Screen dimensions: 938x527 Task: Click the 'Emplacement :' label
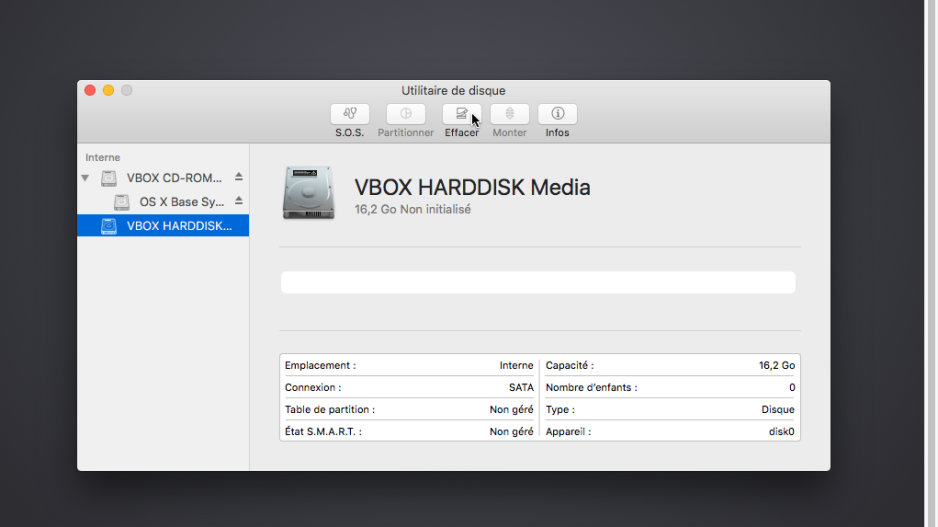click(320, 365)
